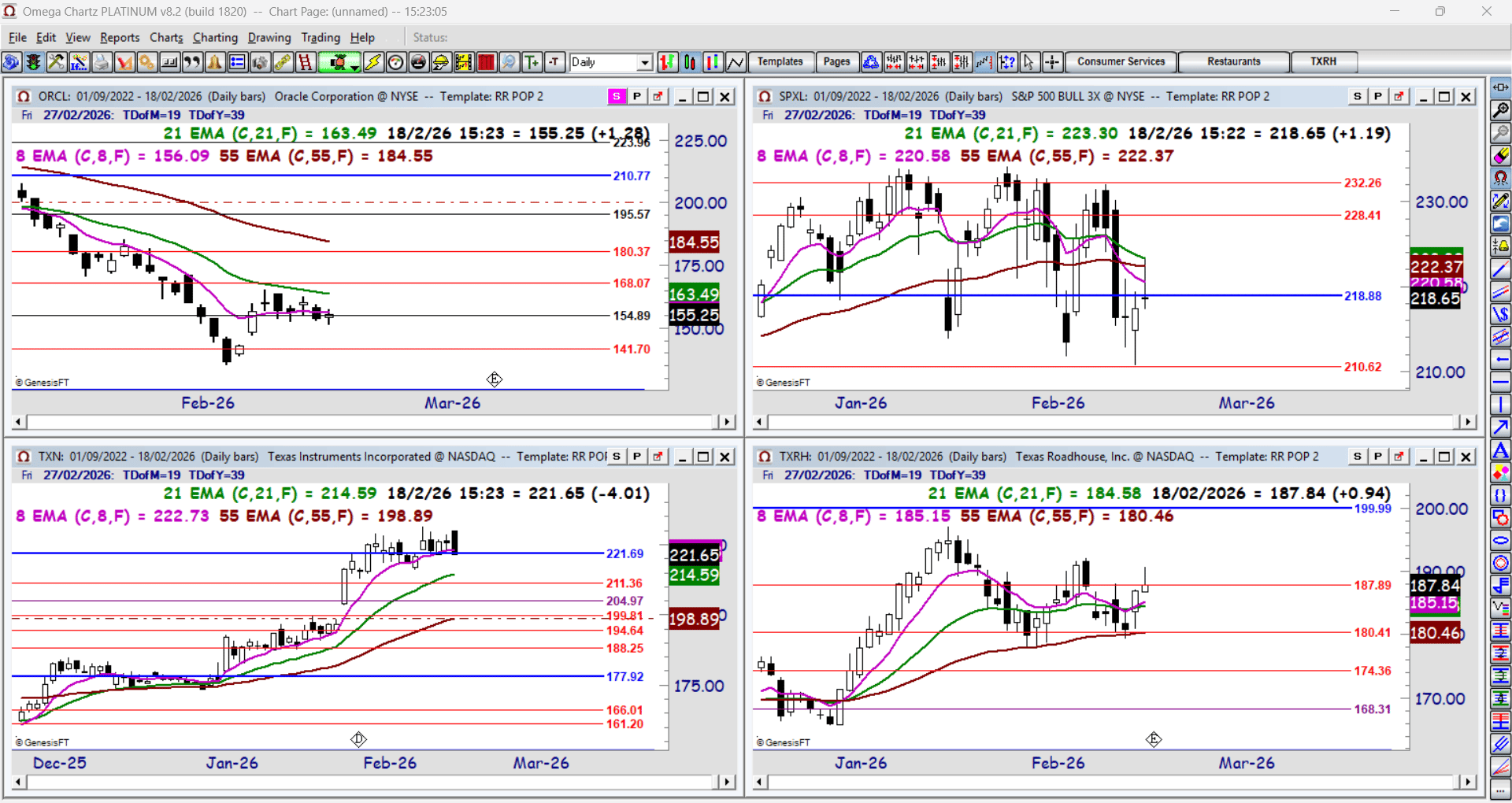Select the diagonal arrow drawing tool
The width and height of the screenshot is (1512, 803).
coord(1500,427)
